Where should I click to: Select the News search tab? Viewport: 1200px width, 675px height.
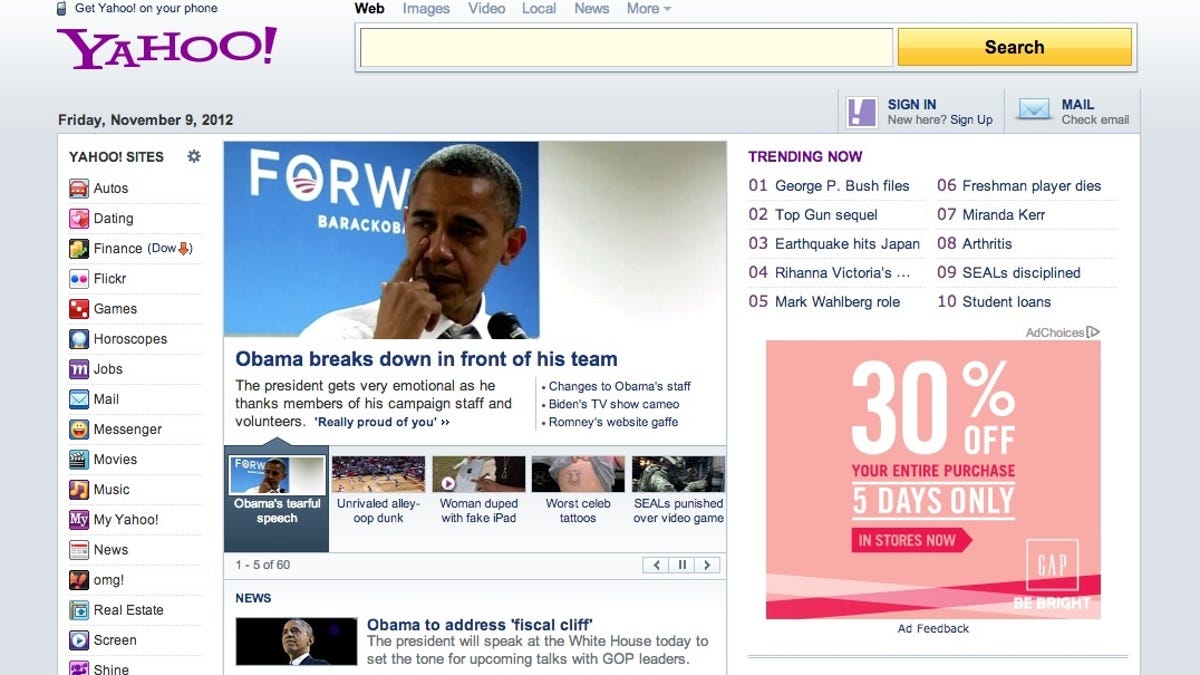pyautogui.click(x=591, y=9)
